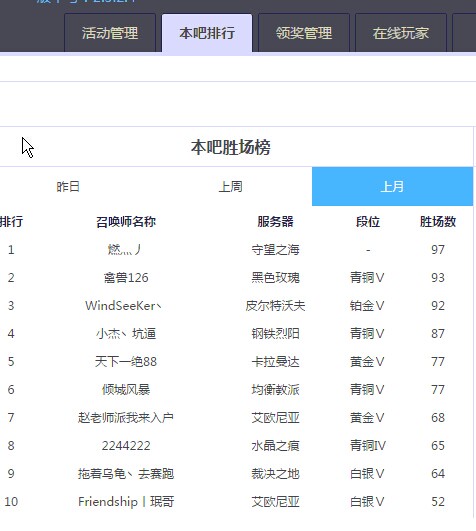The height and width of the screenshot is (531, 476).
Task: Click server 卡拉曼达
Action: click(275, 362)
